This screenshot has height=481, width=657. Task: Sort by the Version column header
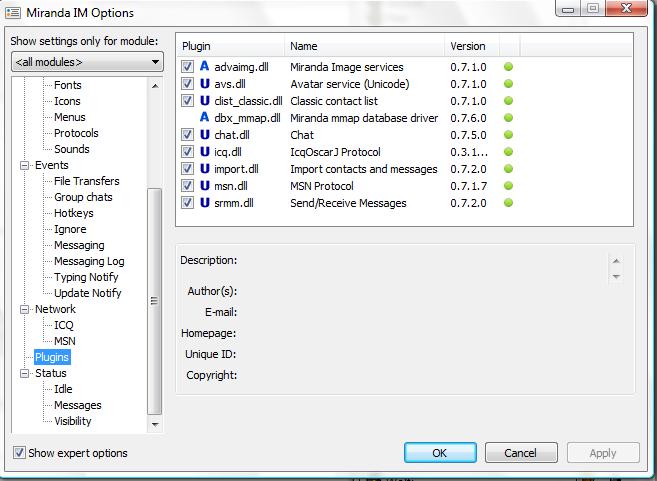[x=472, y=46]
